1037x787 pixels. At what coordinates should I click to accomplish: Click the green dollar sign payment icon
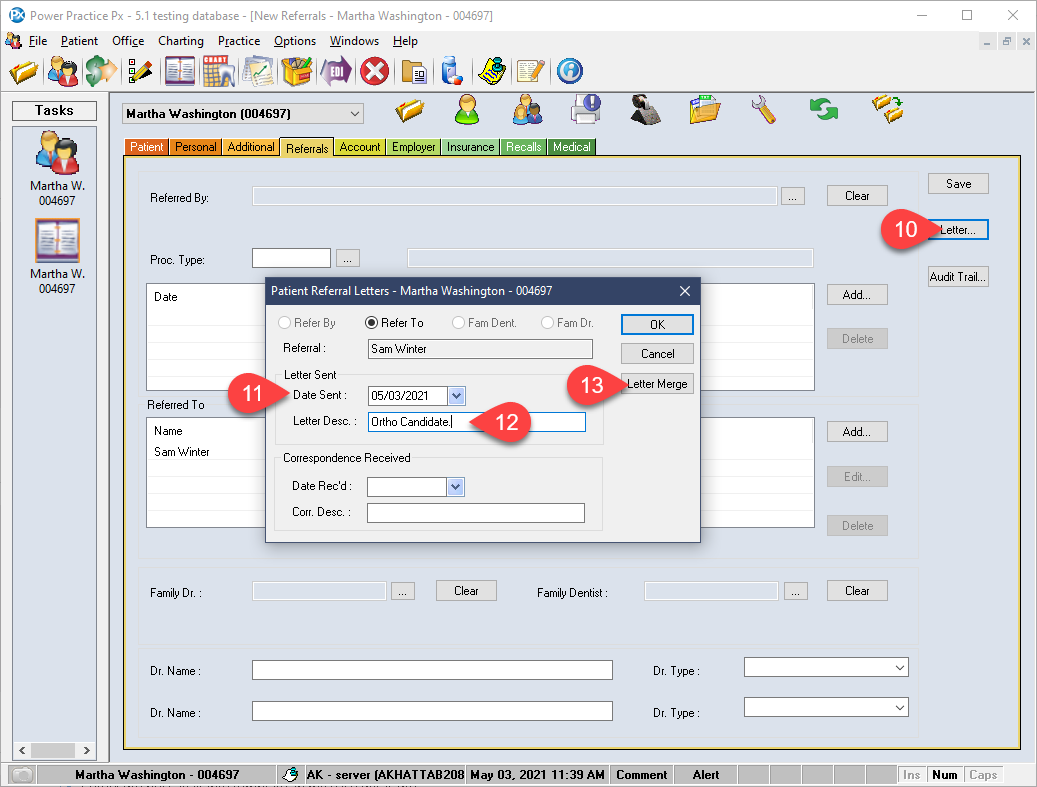[101, 71]
